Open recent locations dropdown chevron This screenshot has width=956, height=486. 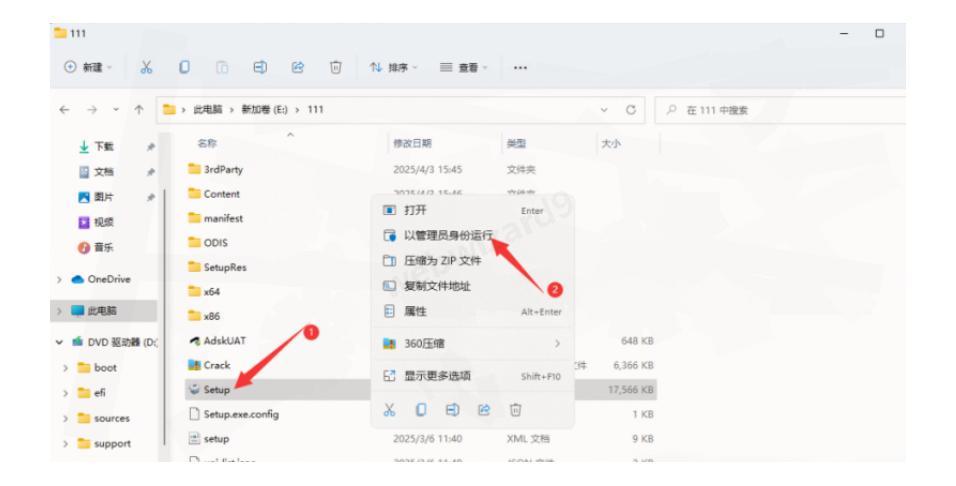(x=116, y=110)
